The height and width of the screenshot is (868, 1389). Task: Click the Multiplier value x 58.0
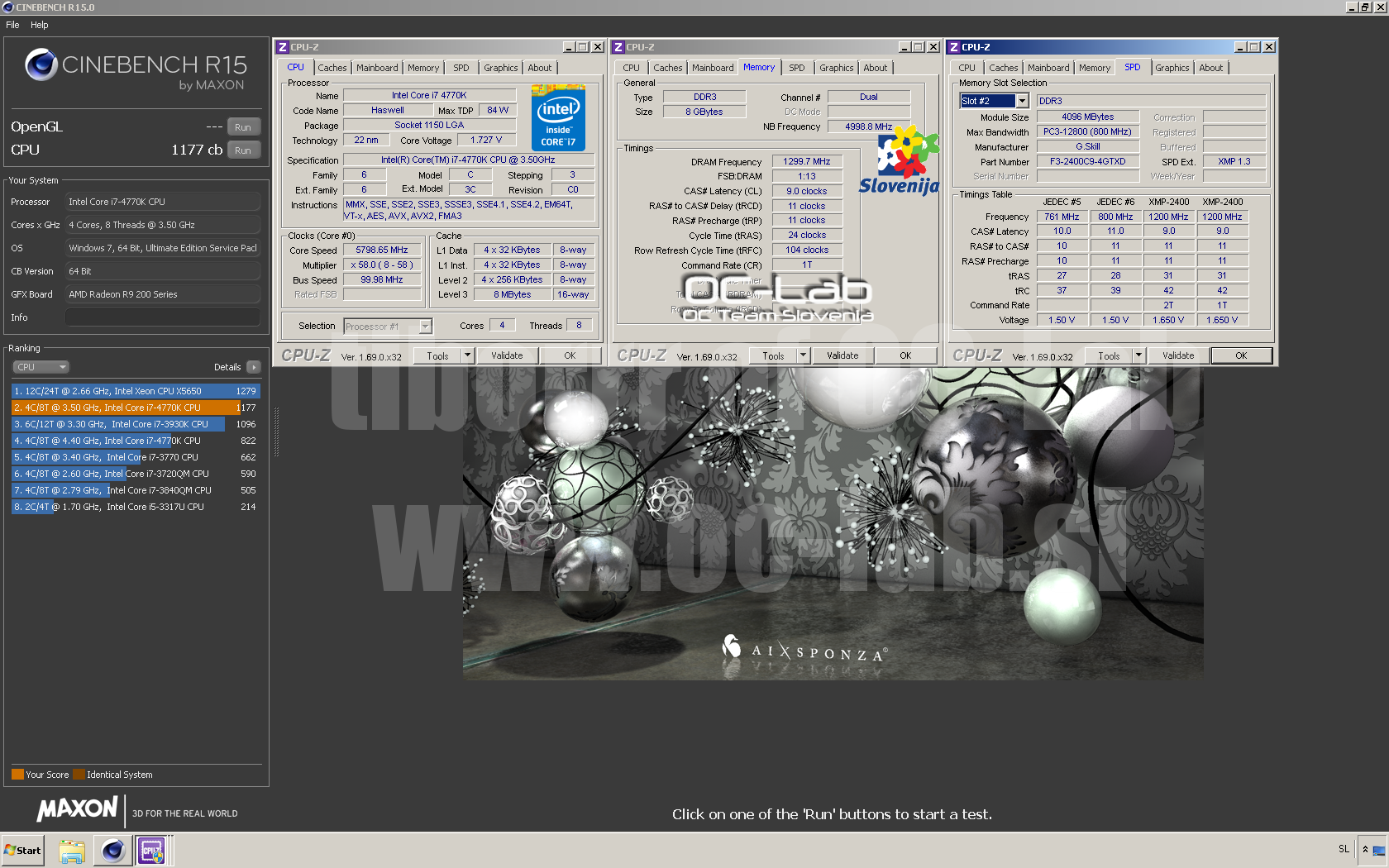pos(382,265)
